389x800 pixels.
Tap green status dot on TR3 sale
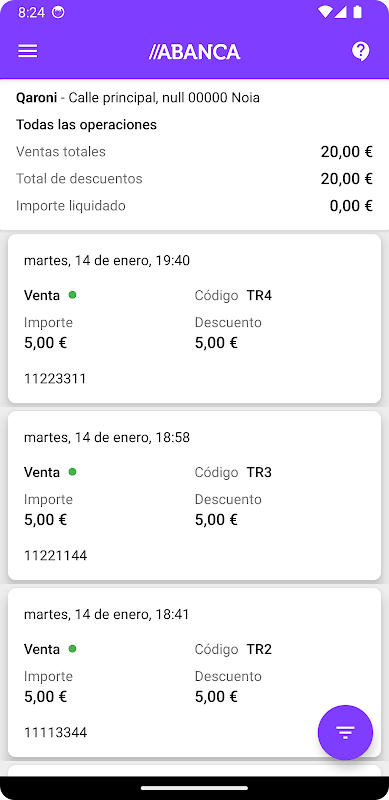tap(72, 472)
